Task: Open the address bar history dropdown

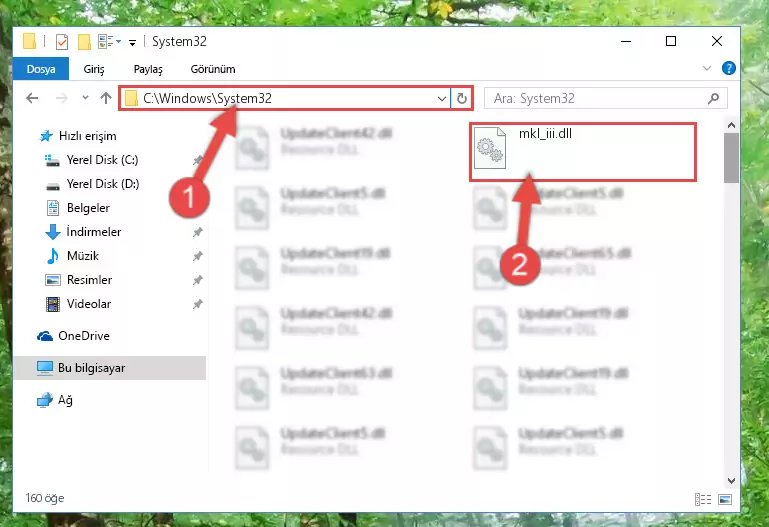Action: [x=441, y=99]
